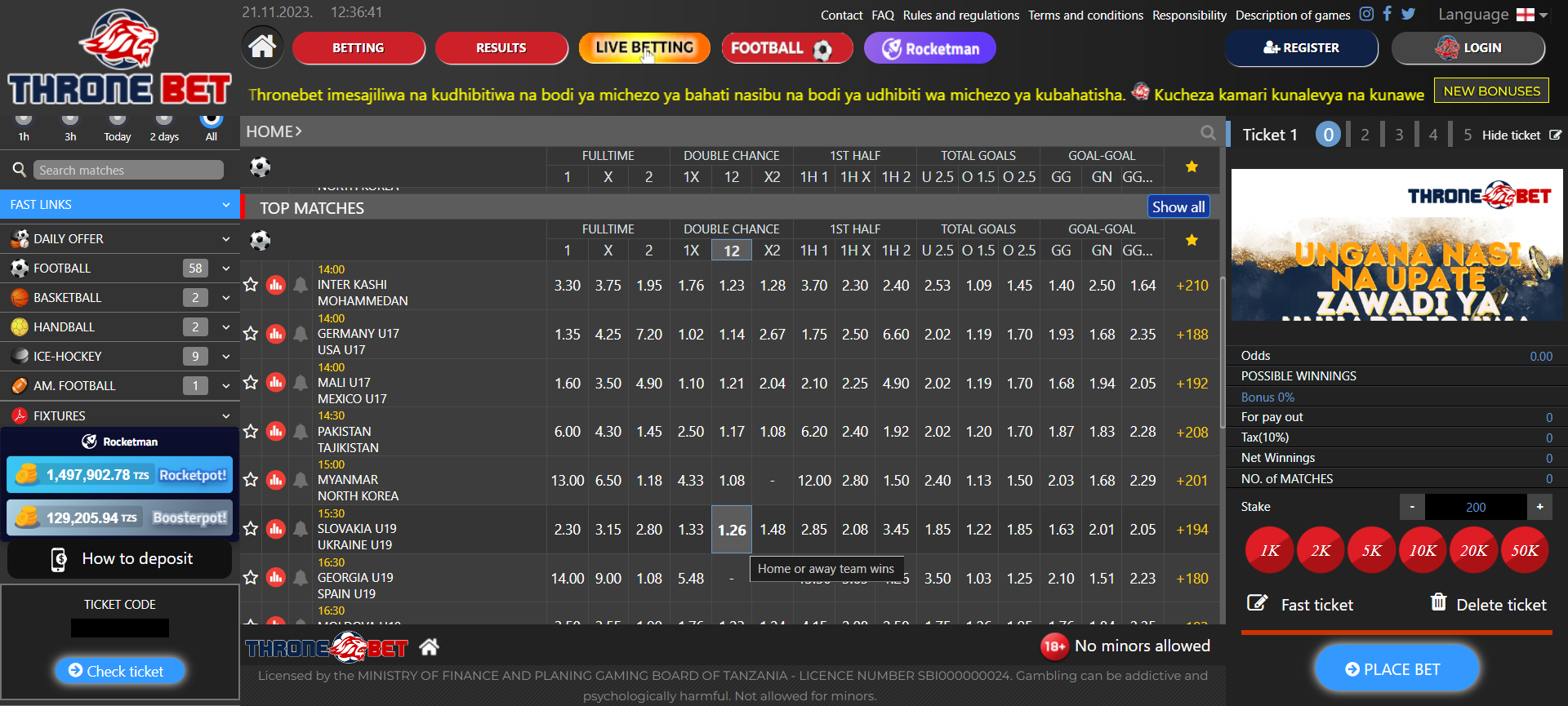Select 1.26 odds for Slovakia U19 double chance
1568x706 pixels.
(732, 530)
